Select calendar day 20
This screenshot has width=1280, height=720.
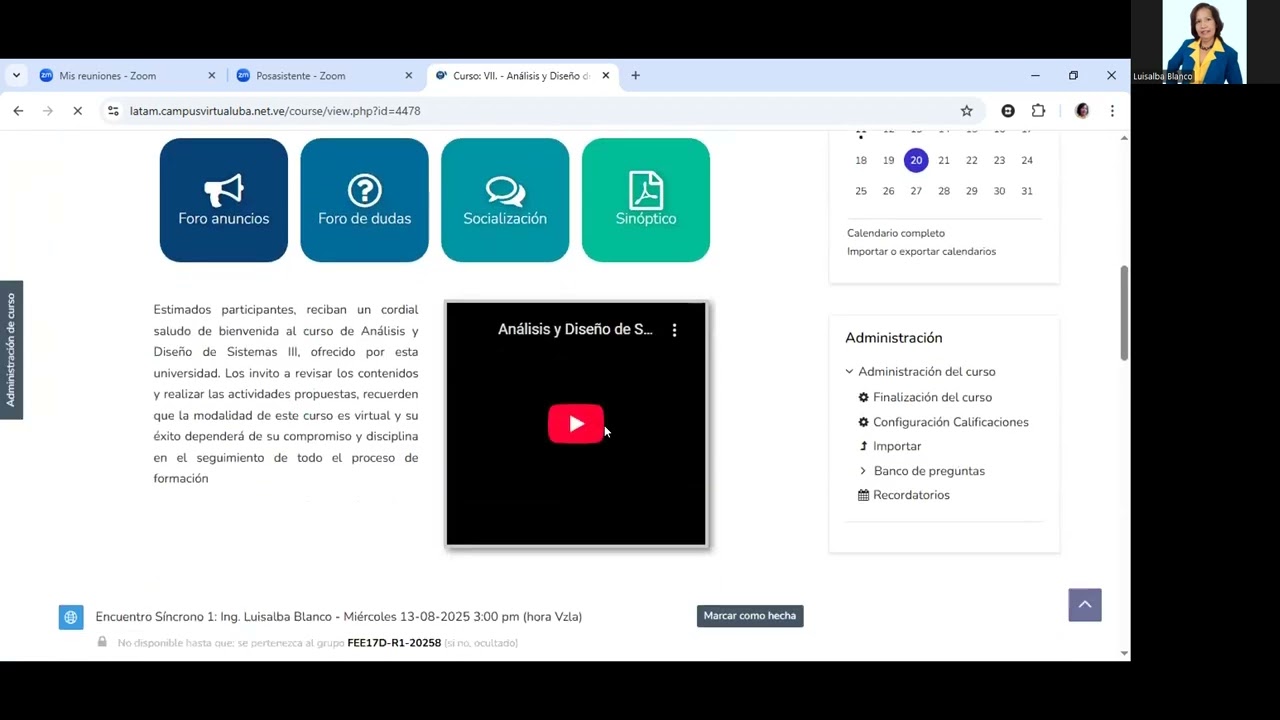[x=916, y=160]
